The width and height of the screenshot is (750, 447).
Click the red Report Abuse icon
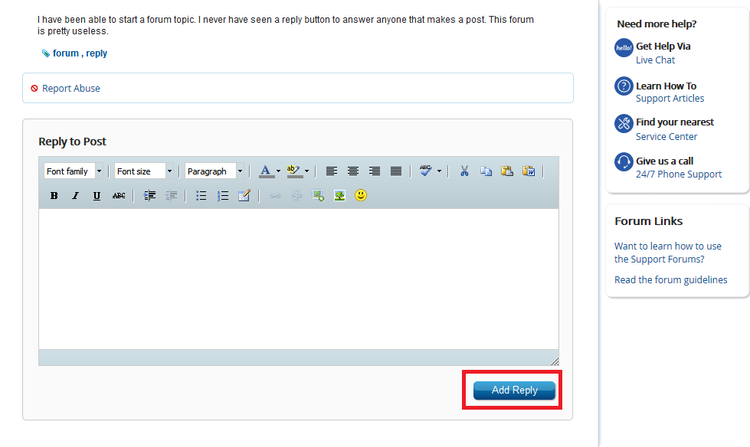pos(34,88)
